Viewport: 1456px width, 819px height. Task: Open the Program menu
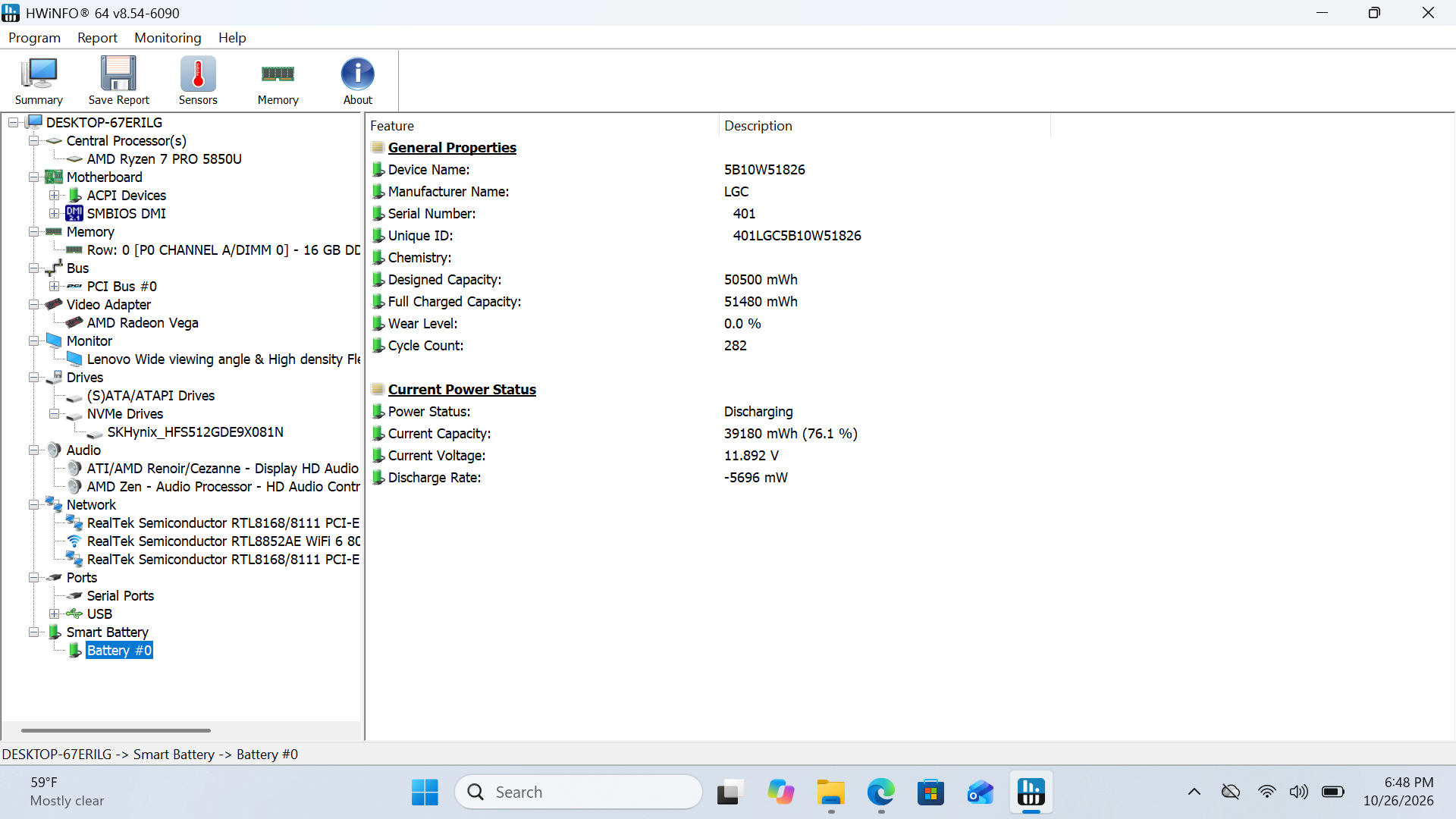click(x=34, y=38)
